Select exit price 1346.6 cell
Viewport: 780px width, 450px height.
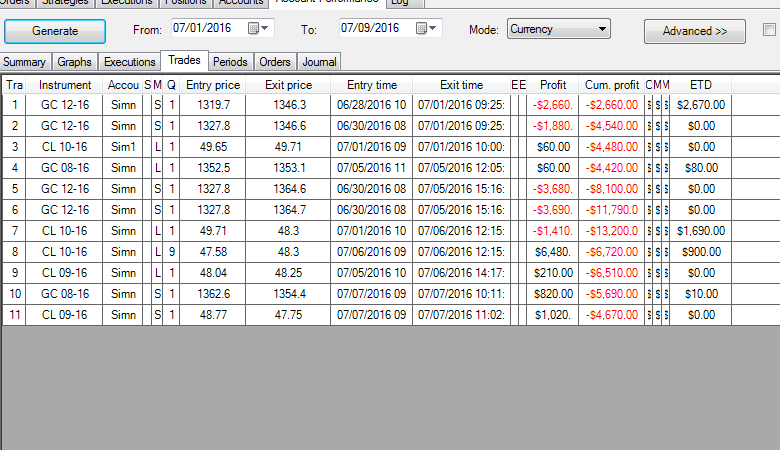(289, 126)
